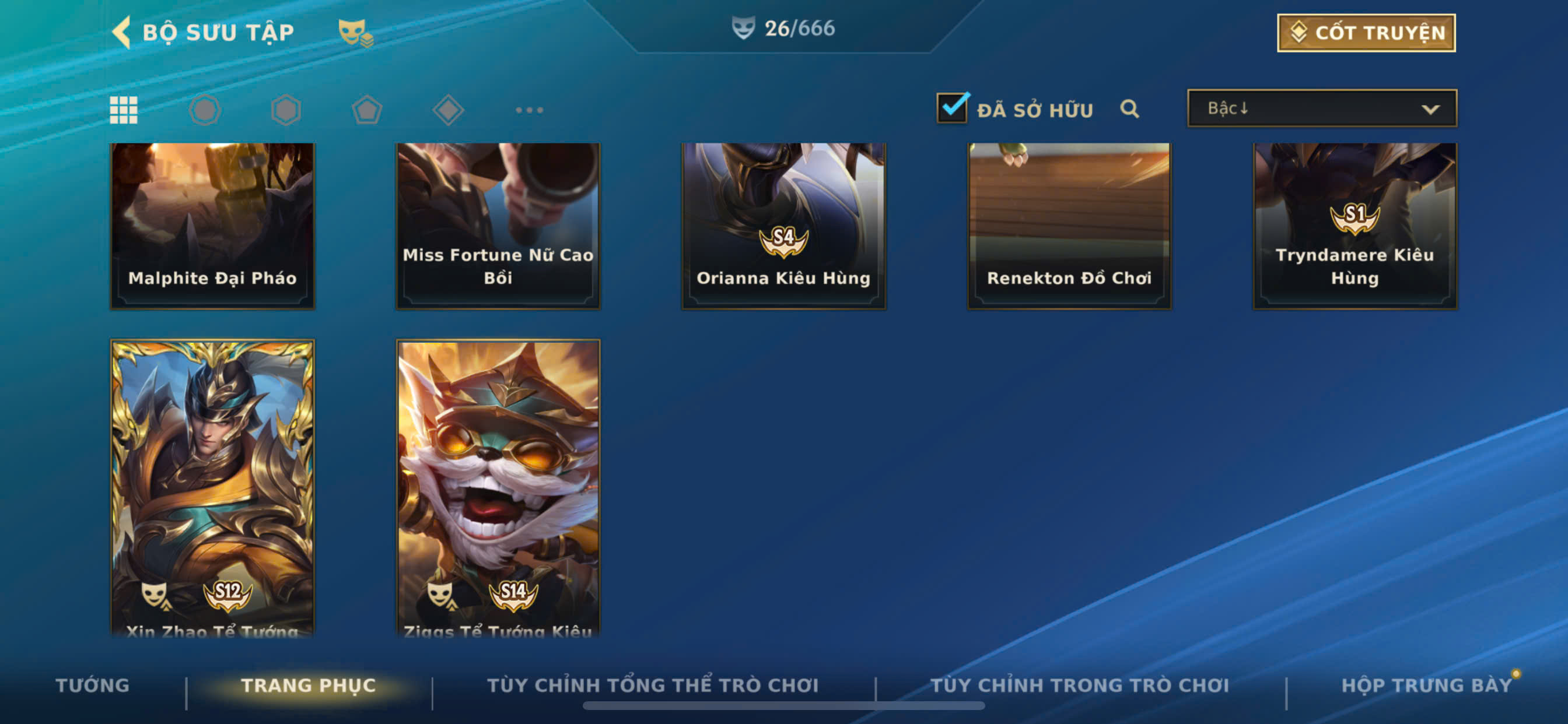
Task: Click the CỐT TRUYỆN button
Action: coord(1366,33)
